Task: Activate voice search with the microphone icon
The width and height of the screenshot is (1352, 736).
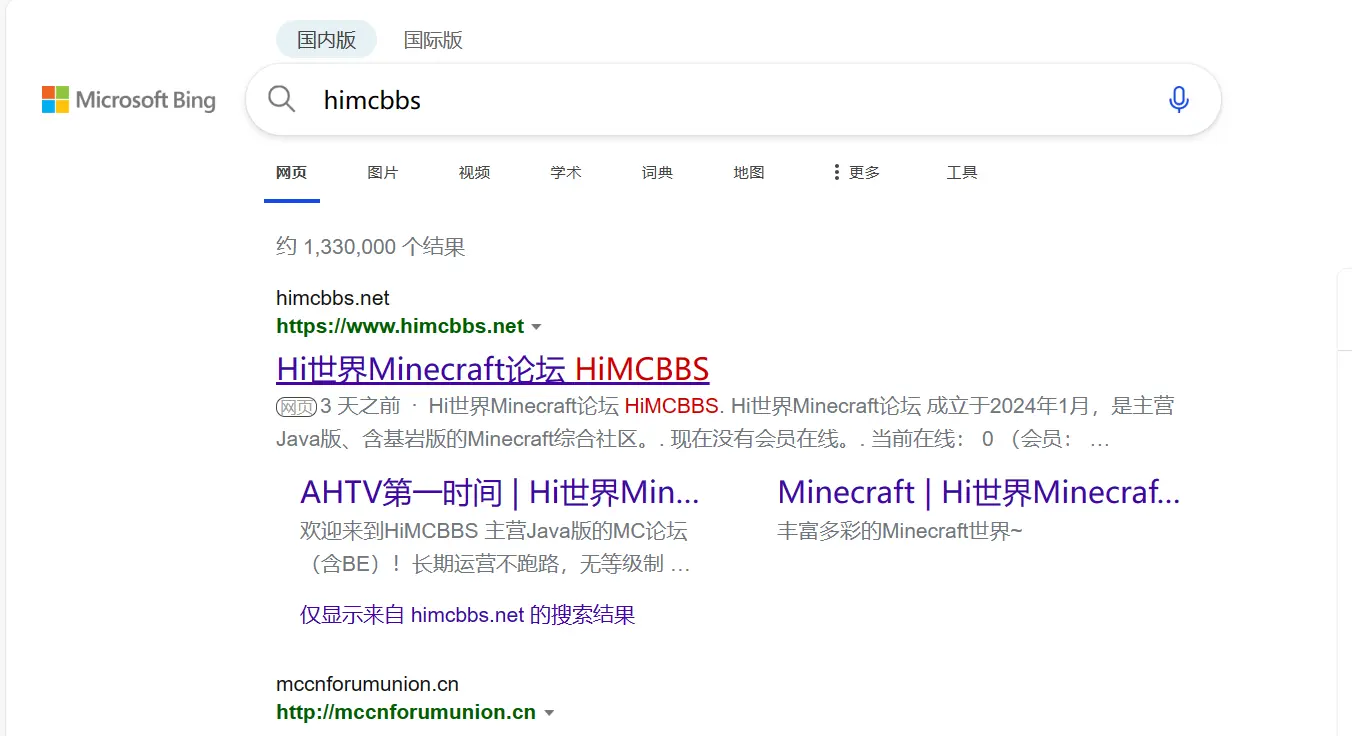Action: [1178, 99]
